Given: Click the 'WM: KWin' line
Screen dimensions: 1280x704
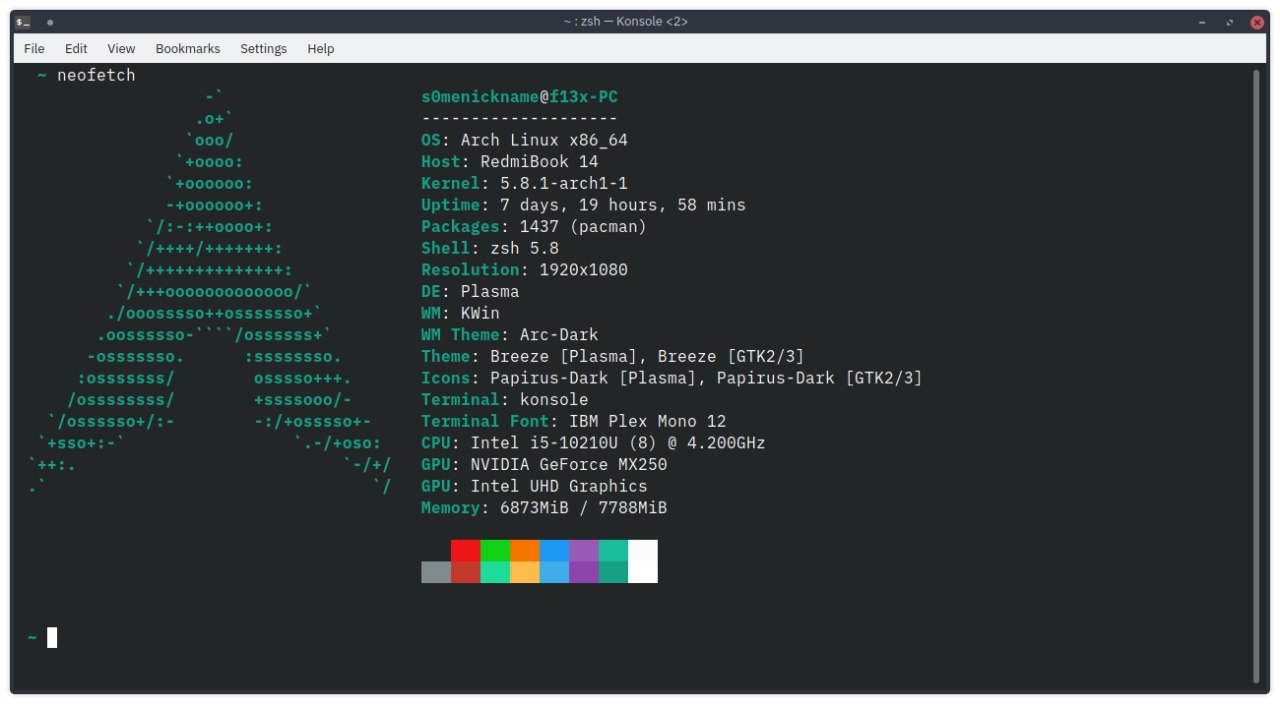Looking at the screenshot, I should [460, 313].
